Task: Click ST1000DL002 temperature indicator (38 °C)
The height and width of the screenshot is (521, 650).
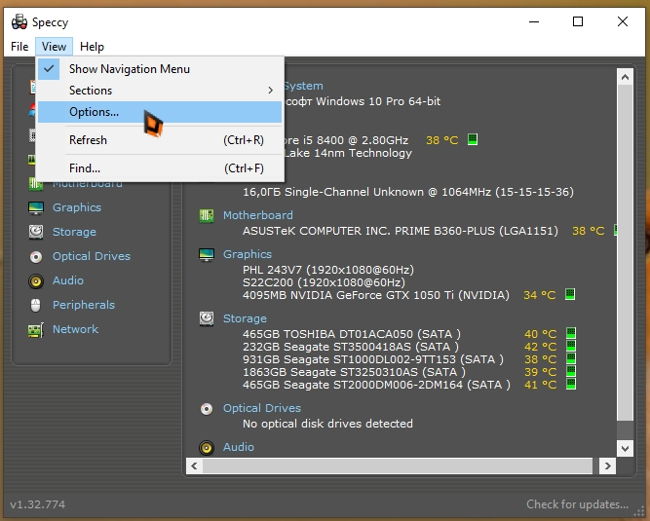Action: click(571, 359)
